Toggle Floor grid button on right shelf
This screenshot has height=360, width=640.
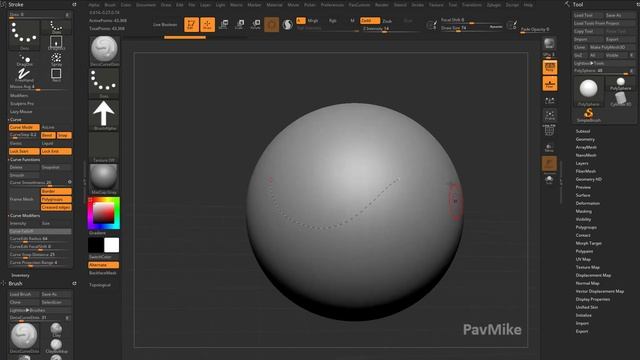[x=550, y=84]
